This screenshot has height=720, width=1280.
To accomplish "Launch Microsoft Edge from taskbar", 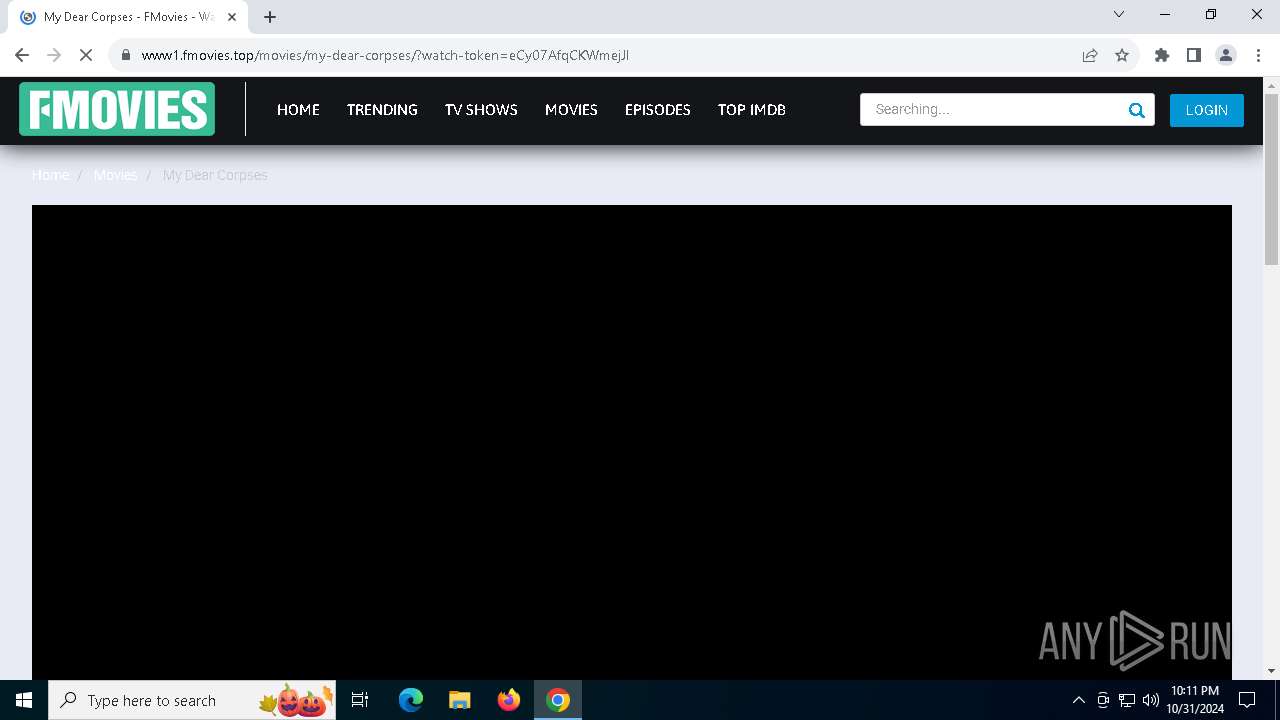I will tap(411, 700).
